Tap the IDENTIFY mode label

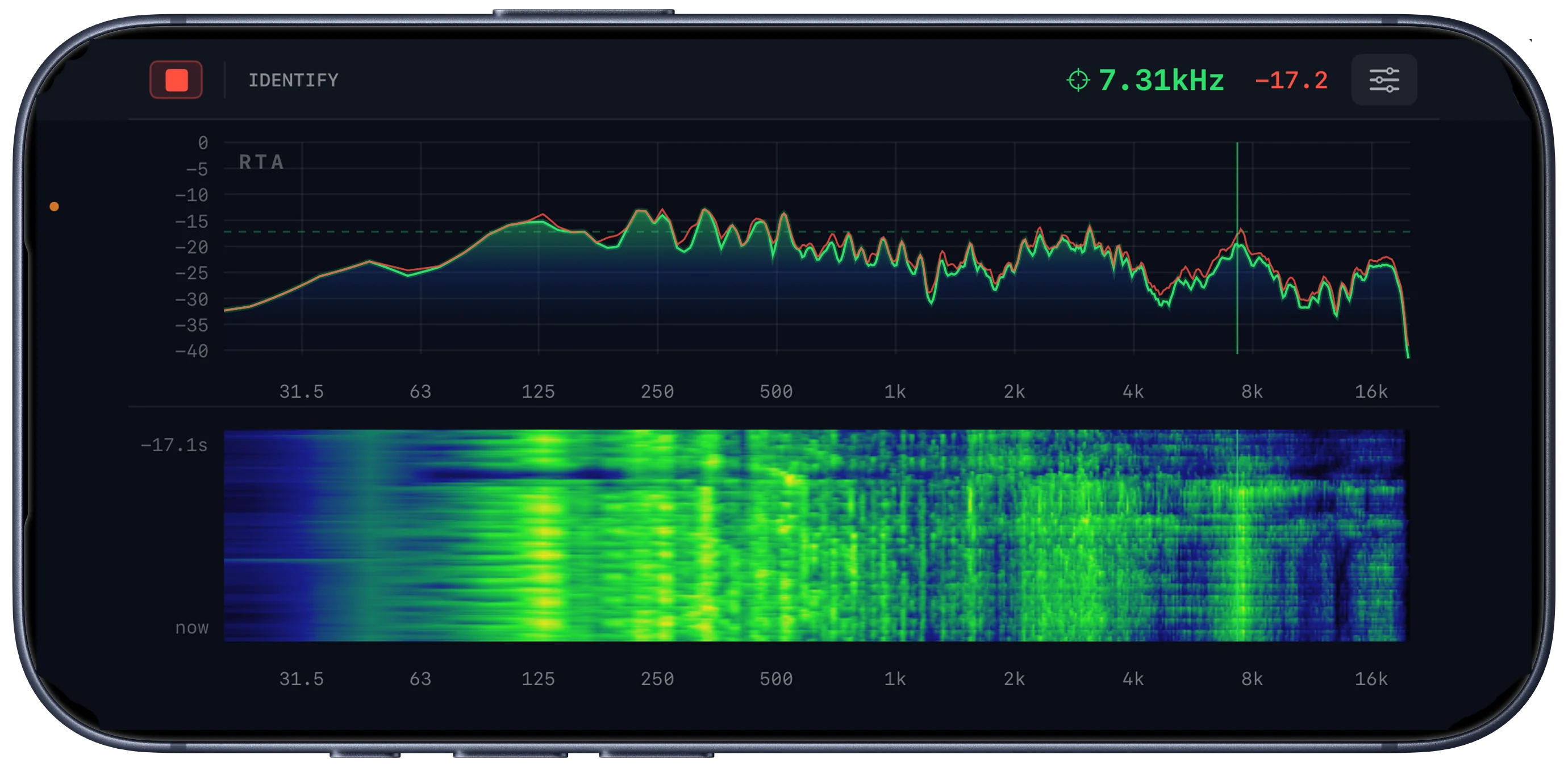(x=293, y=80)
